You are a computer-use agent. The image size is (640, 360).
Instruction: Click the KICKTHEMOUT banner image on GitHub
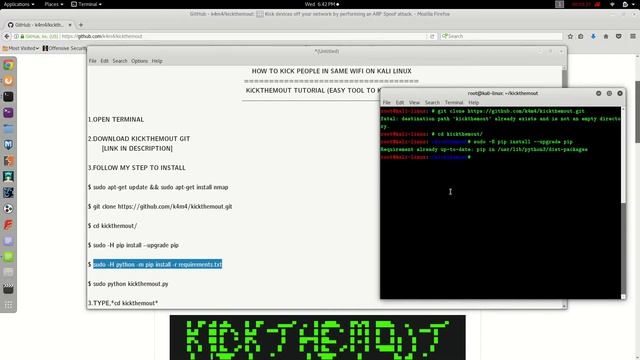pyautogui.click(x=318, y=338)
